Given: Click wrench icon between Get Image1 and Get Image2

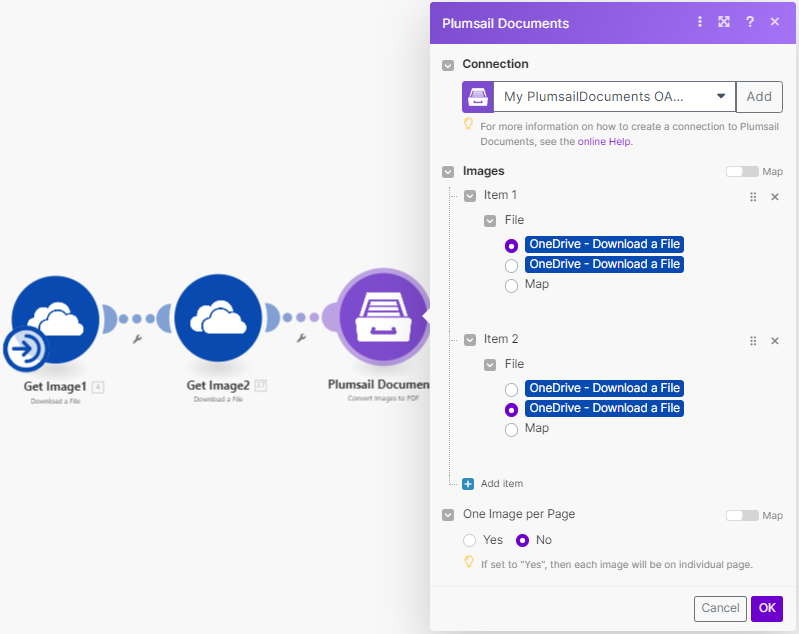Looking at the screenshot, I should click(x=137, y=339).
